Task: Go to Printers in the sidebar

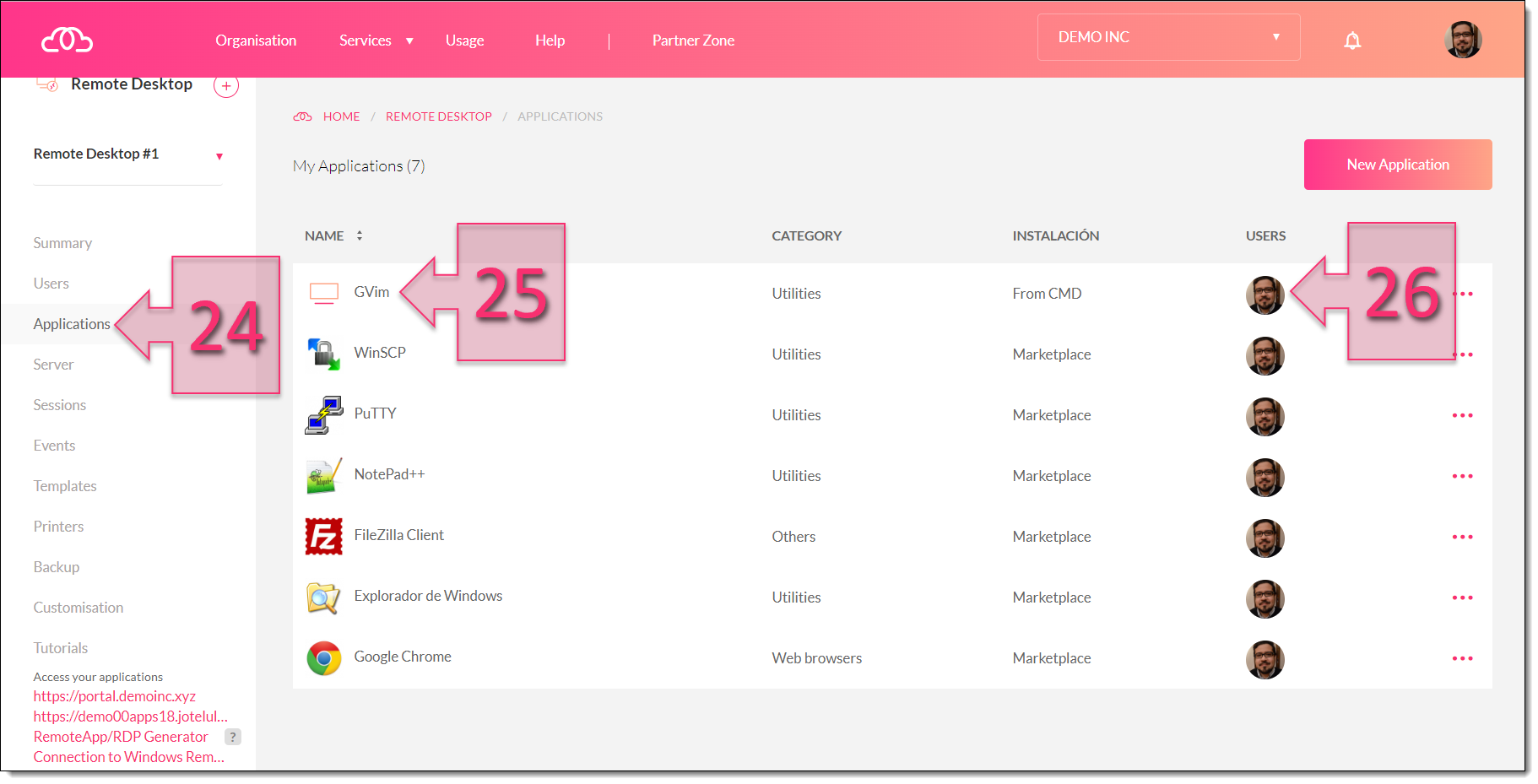Action: tap(58, 527)
